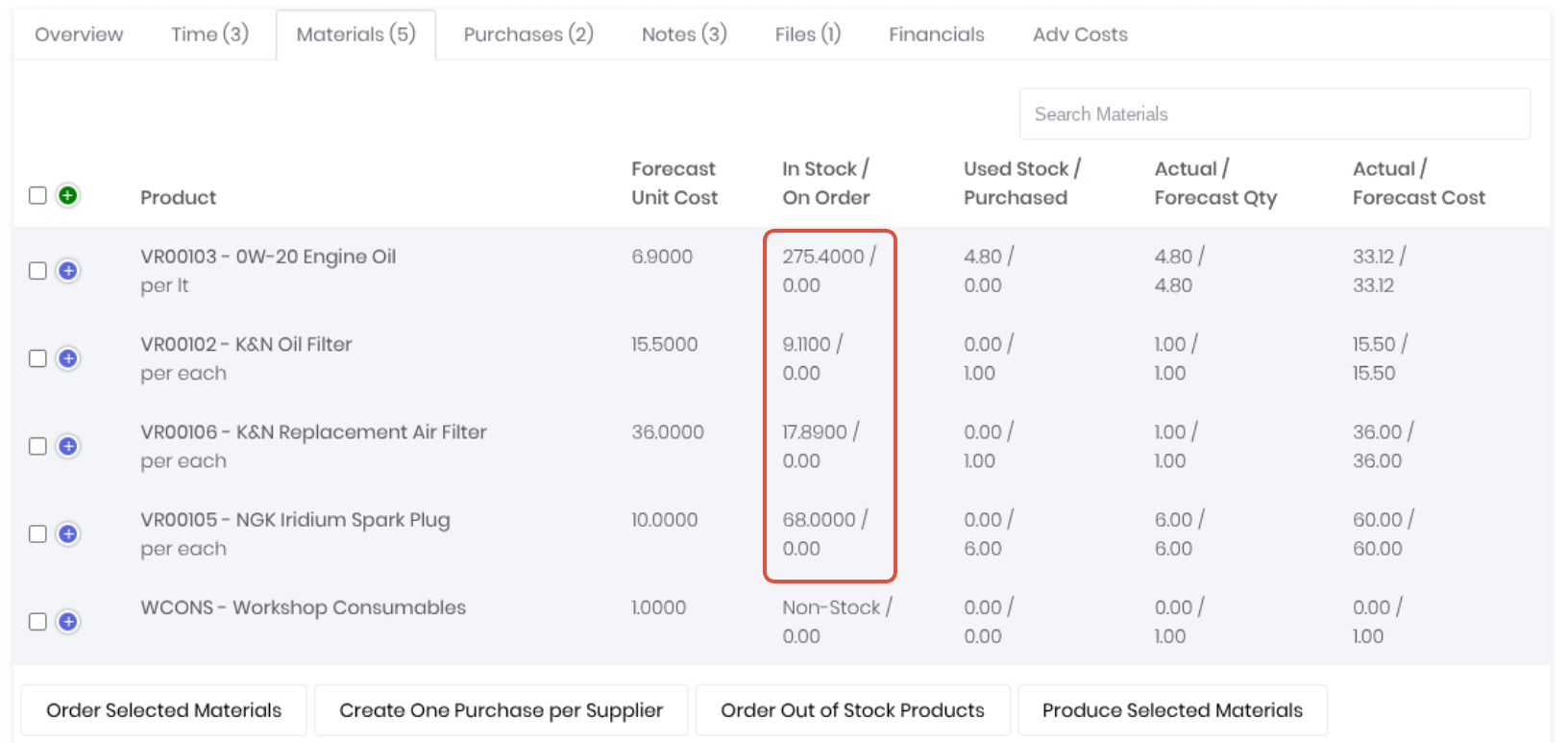1568x743 pixels.
Task: Click the Actual / Forecast Cost column header
Action: 1419,183
